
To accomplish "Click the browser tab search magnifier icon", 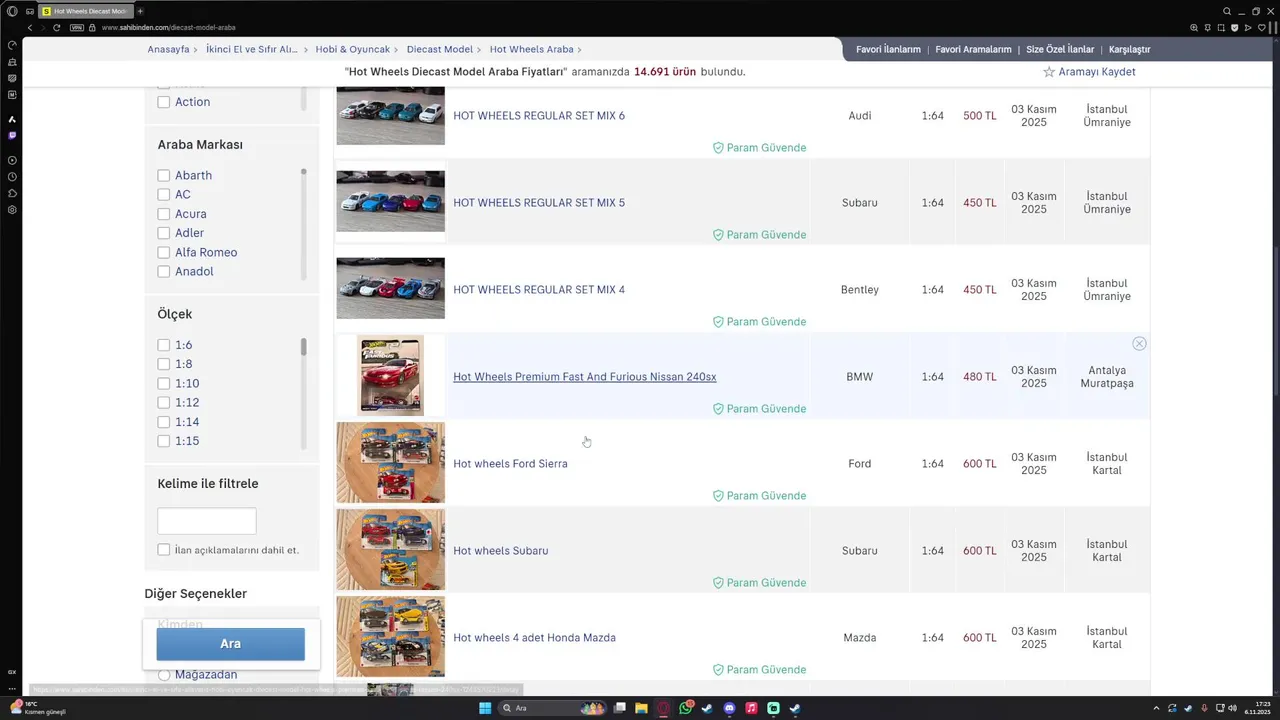I will (x=1227, y=11).
